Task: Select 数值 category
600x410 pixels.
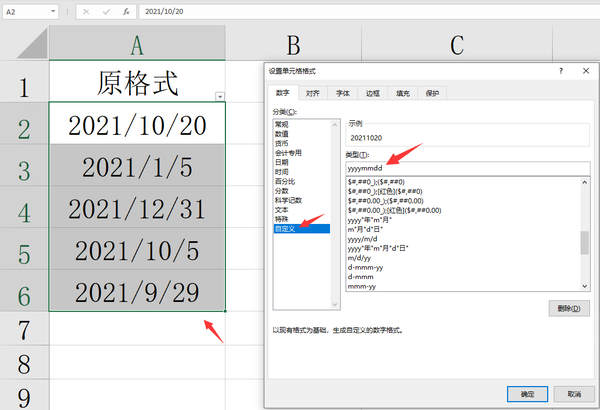Action: click(302, 134)
